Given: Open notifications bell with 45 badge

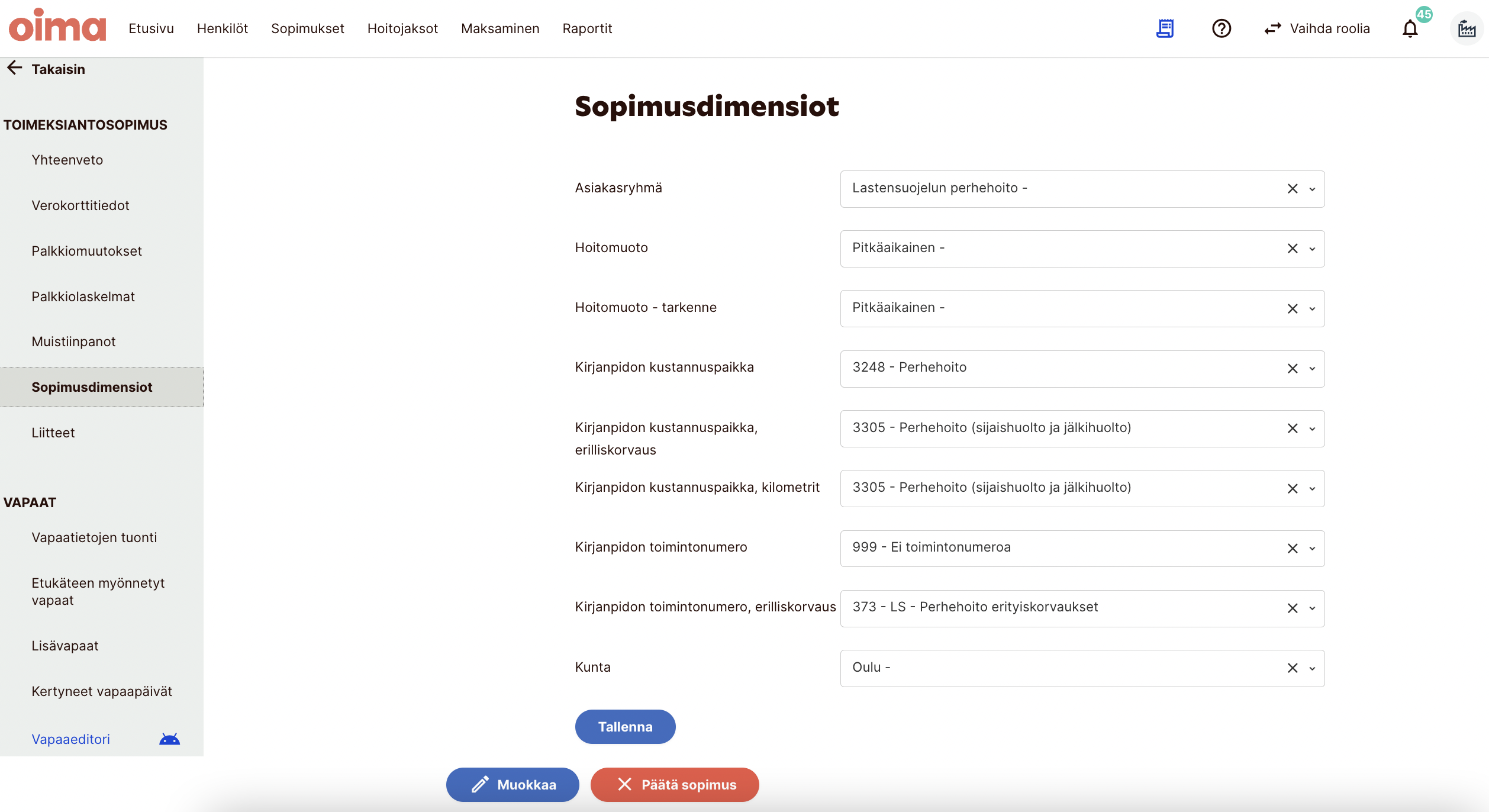Looking at the screenshot, I should pos(1411,28).
